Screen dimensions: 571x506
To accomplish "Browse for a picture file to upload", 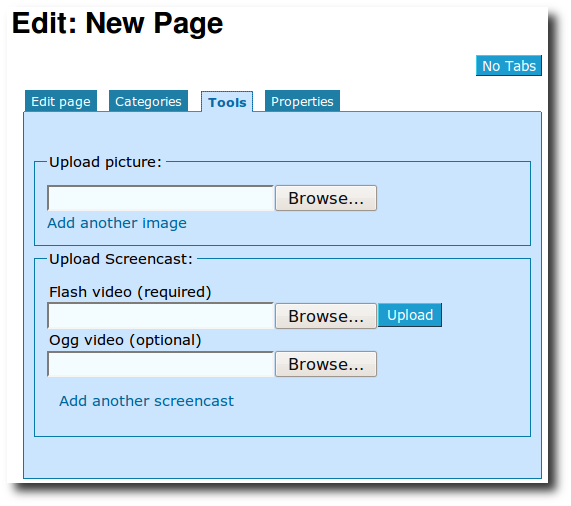I will (326, 198).
